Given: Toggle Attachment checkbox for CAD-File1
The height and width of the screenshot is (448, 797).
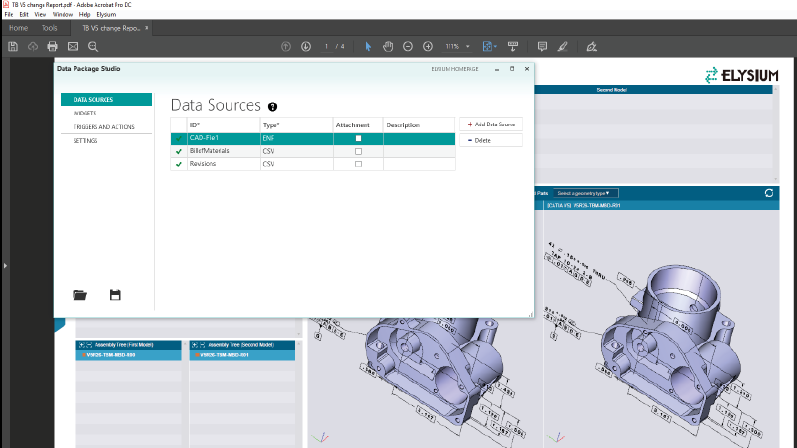Looking at the screenshot, I should [x=358, y=139].
